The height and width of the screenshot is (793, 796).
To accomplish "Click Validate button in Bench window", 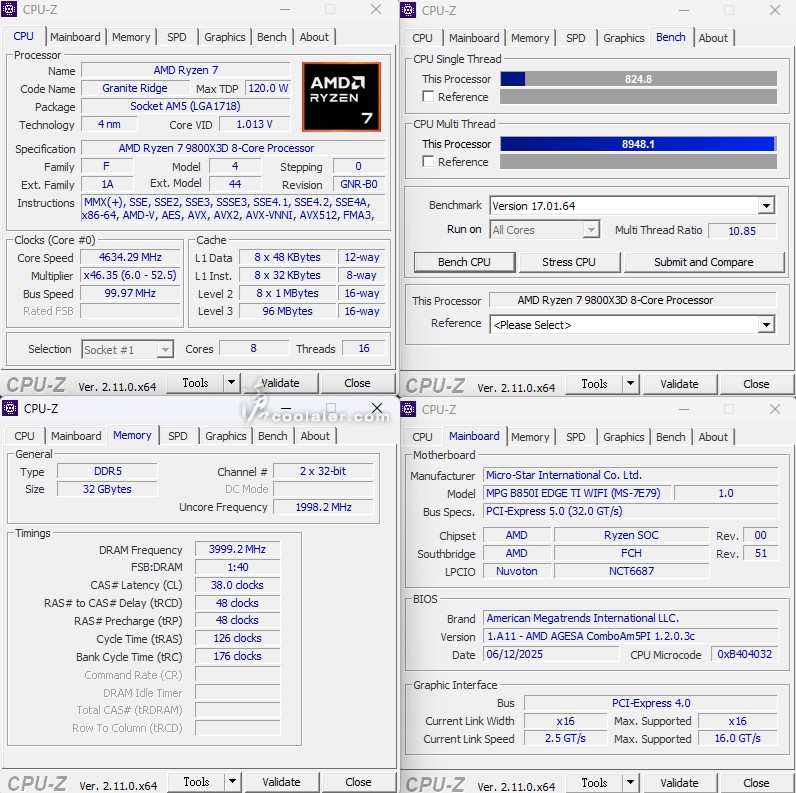I will pos(679,384).
